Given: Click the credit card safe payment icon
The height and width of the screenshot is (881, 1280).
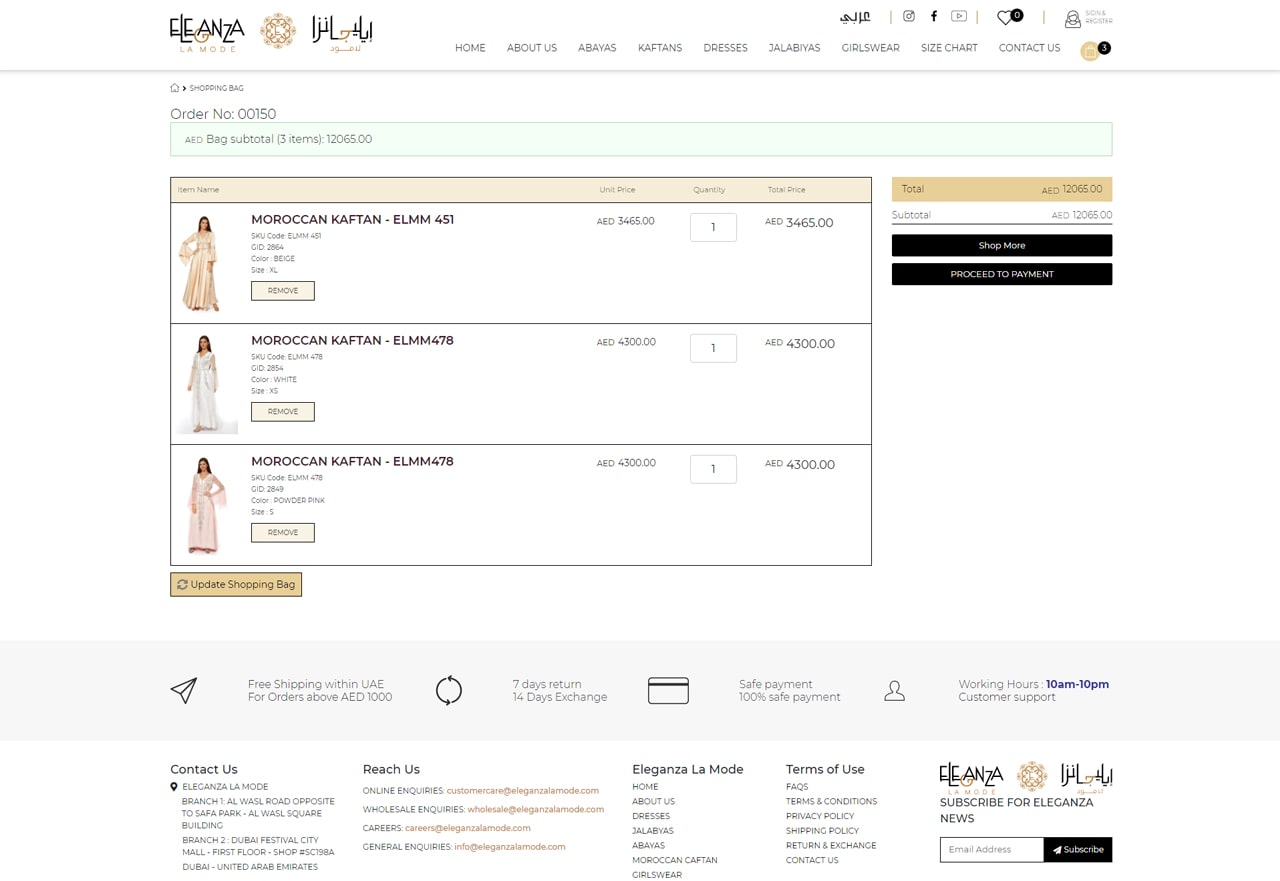Looking at the screenshot, I should pos(668,690).
